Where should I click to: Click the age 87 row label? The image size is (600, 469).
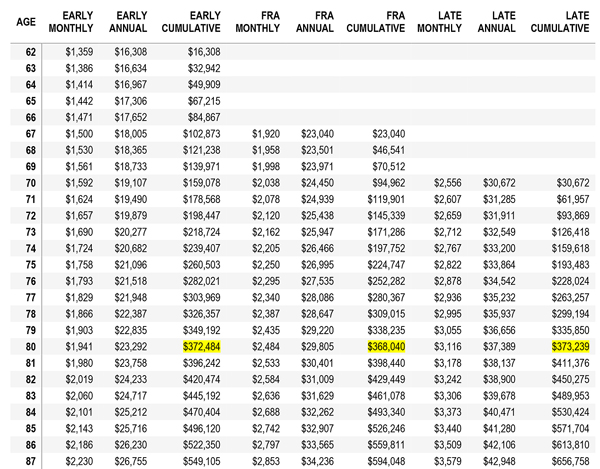(31, 461)
